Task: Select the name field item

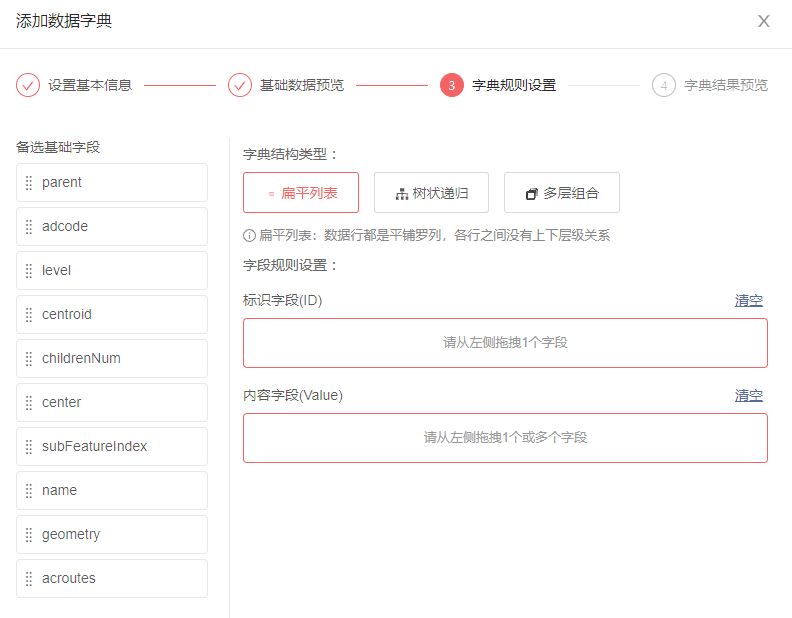Action: pyautogui.click(x=112, y=491)
